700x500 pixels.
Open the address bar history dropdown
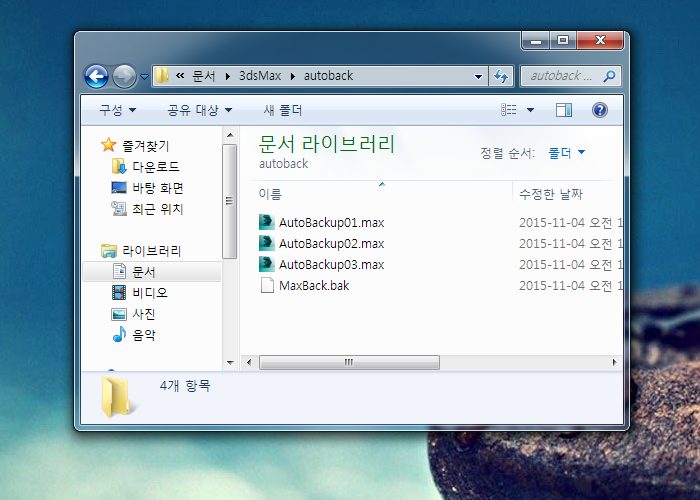pyautogui.click(x=478, y=76)
